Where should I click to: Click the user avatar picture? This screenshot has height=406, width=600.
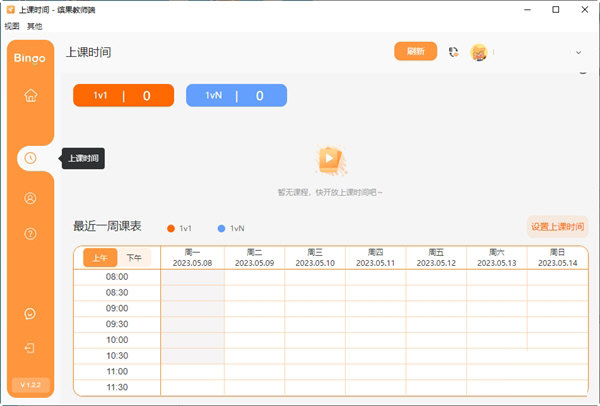[479, 52]
